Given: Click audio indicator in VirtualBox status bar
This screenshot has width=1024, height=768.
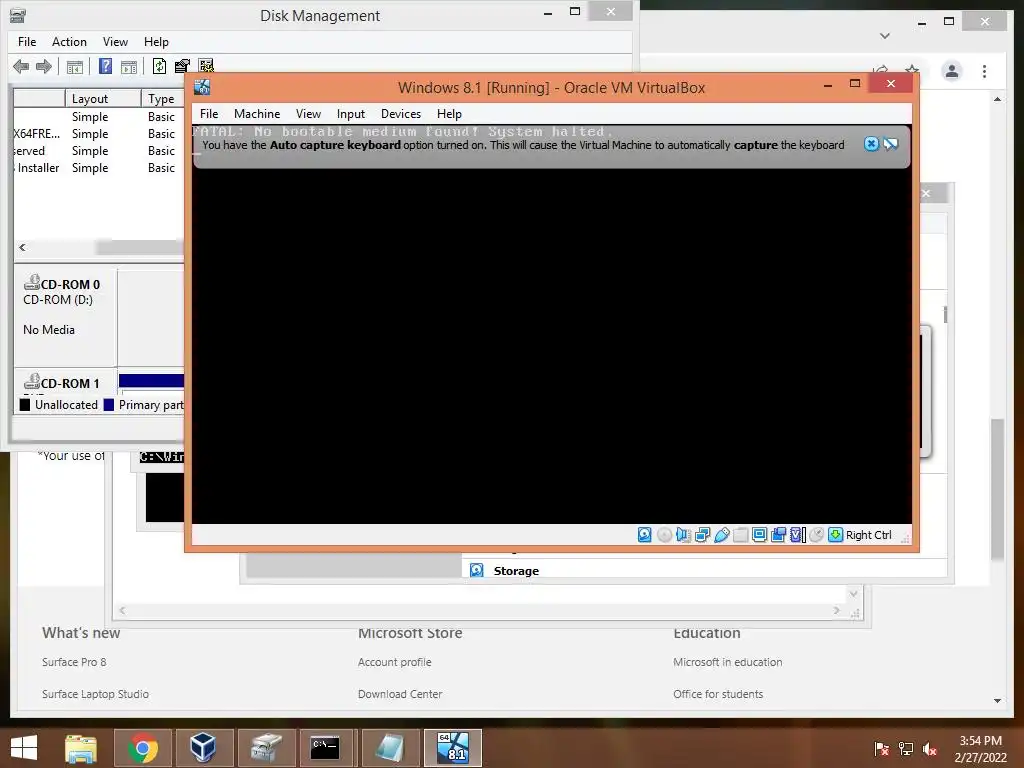Looking at the screenshot, I should pos(683,535).
